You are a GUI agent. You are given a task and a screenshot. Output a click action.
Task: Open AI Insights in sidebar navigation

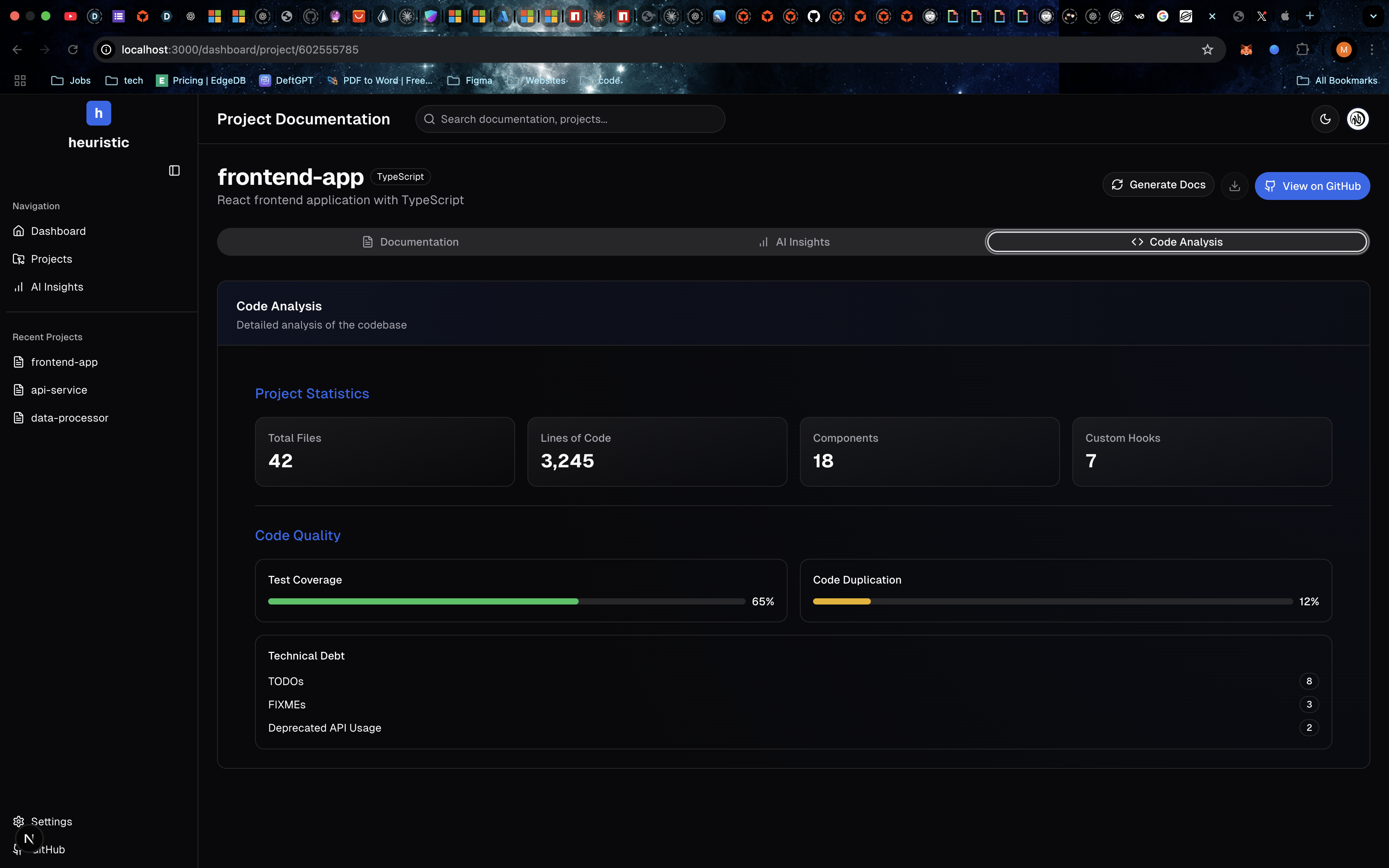(57, 287)
